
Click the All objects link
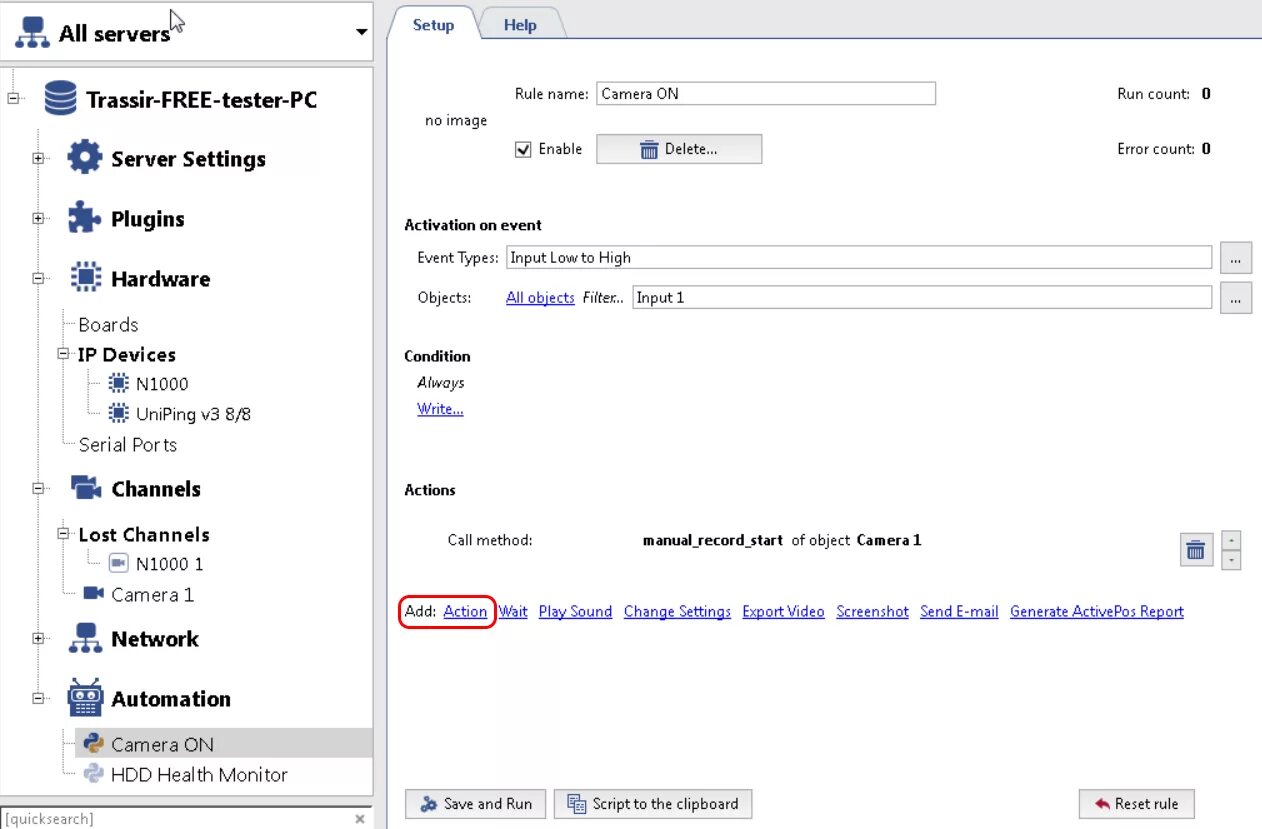pos(540,297)
